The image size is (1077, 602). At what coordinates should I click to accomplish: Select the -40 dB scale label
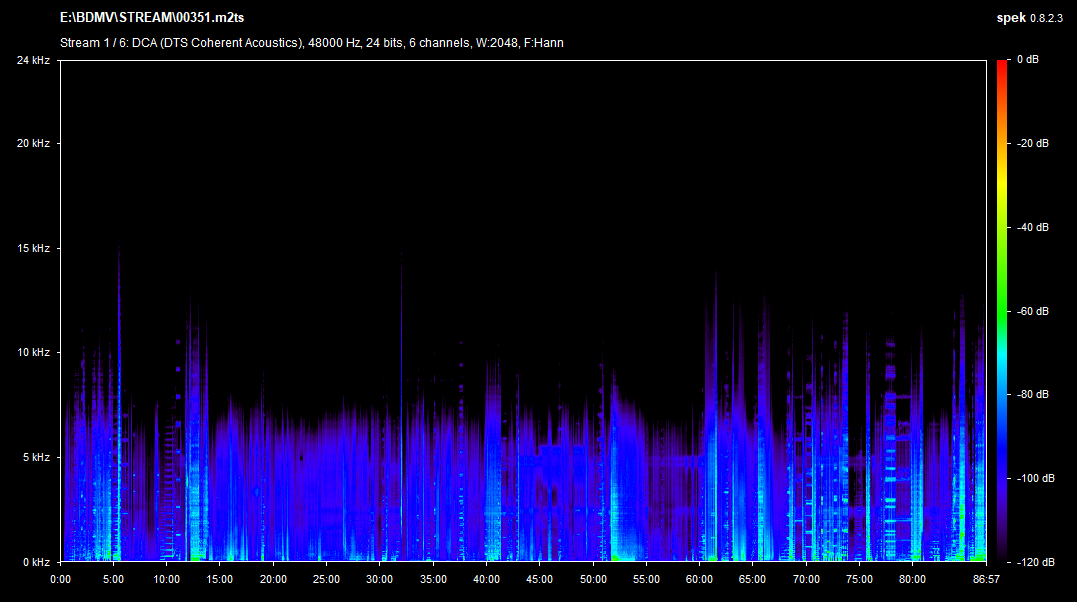pos(1033,228)
